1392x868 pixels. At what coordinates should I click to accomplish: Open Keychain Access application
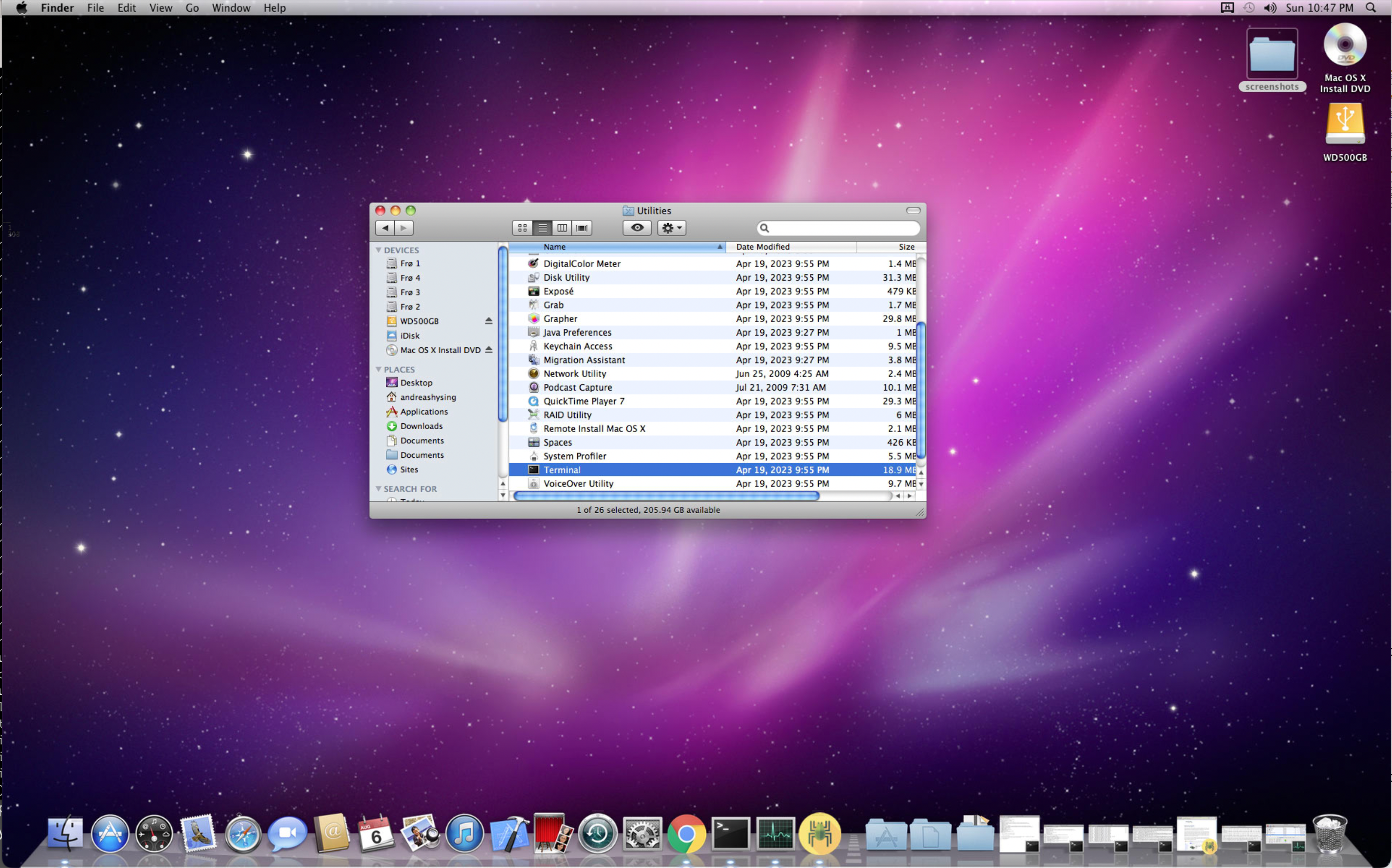[x=577, y=345]
